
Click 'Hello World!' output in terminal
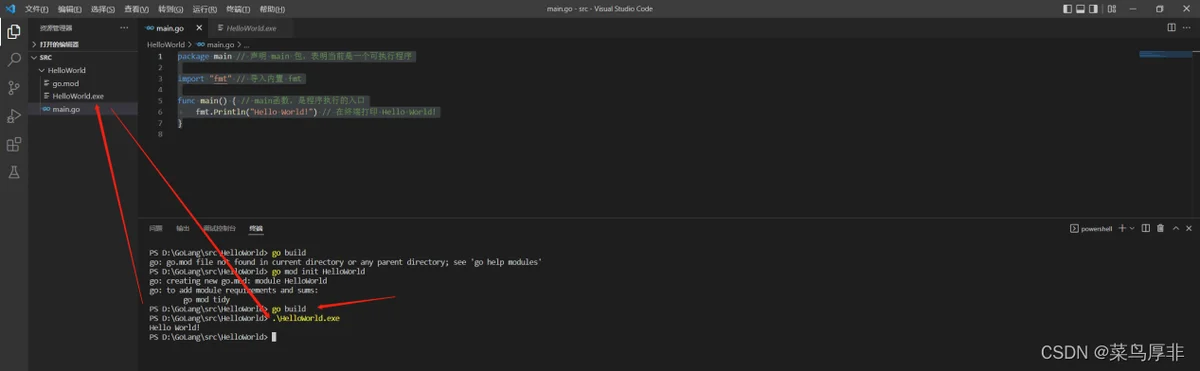(174, 327)
